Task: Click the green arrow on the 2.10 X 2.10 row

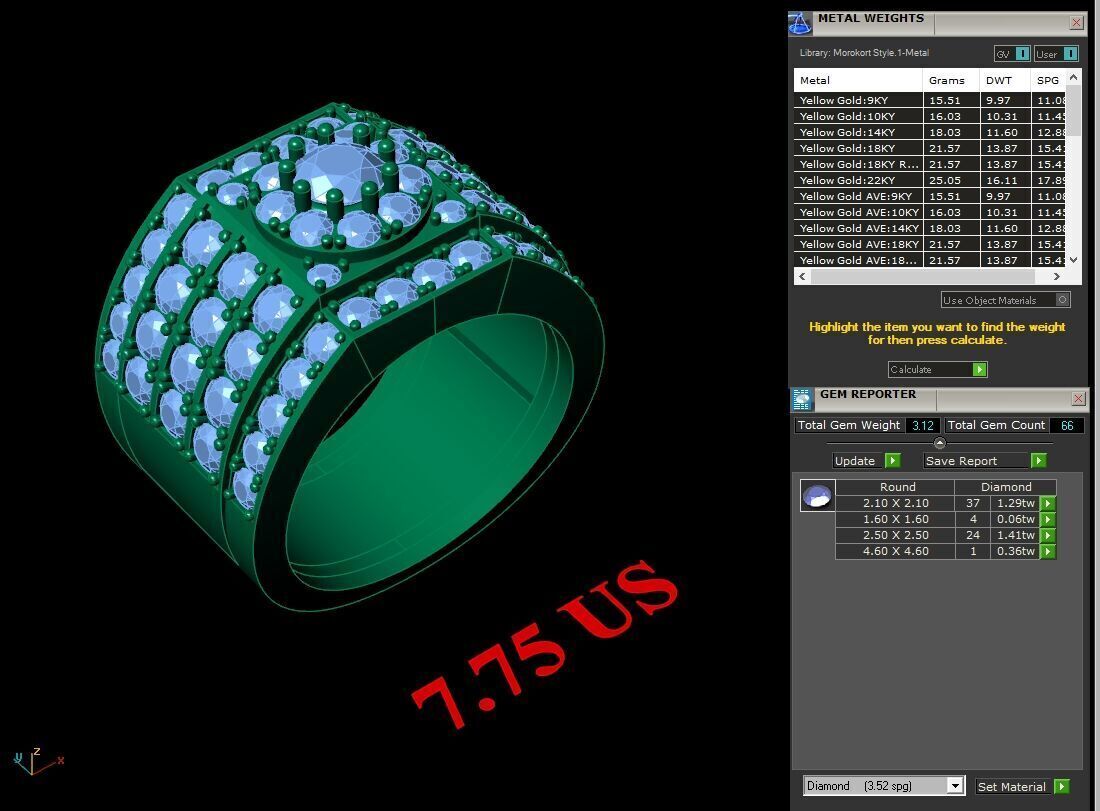Action: pyautogui.click(x=1047, y=503)
